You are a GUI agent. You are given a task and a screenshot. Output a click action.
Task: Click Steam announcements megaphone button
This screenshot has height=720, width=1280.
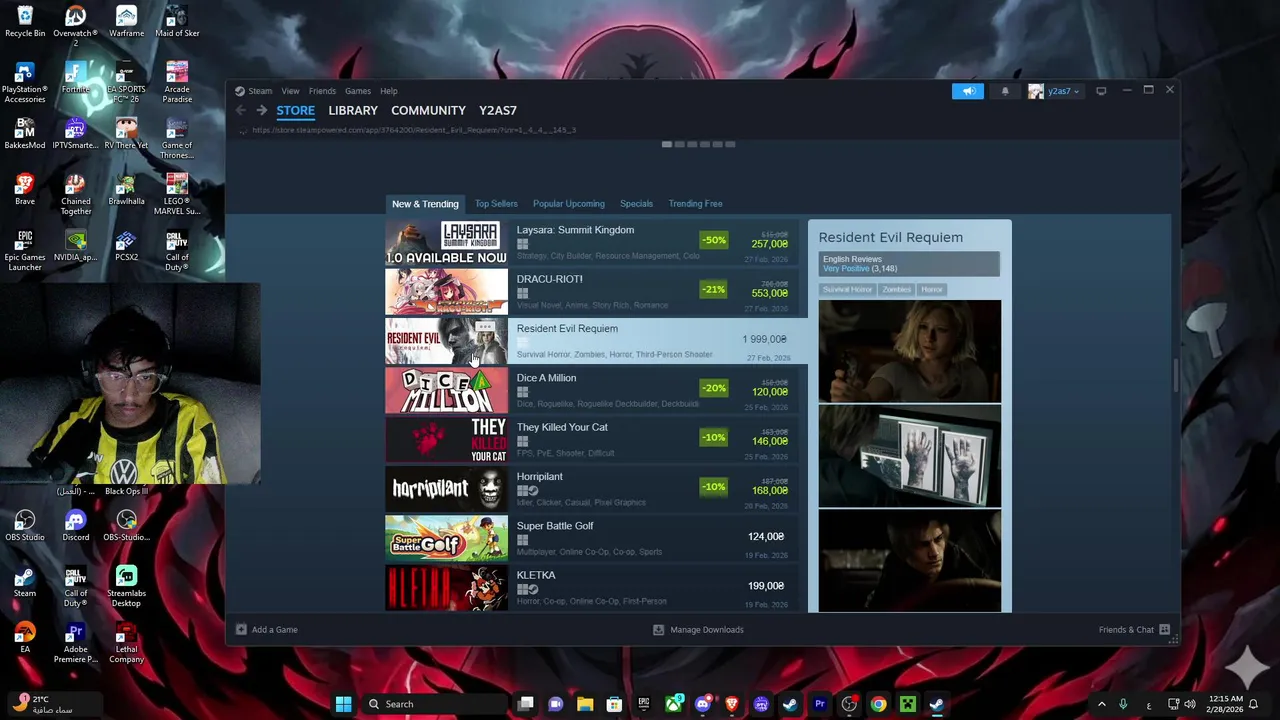coord(968,91)
